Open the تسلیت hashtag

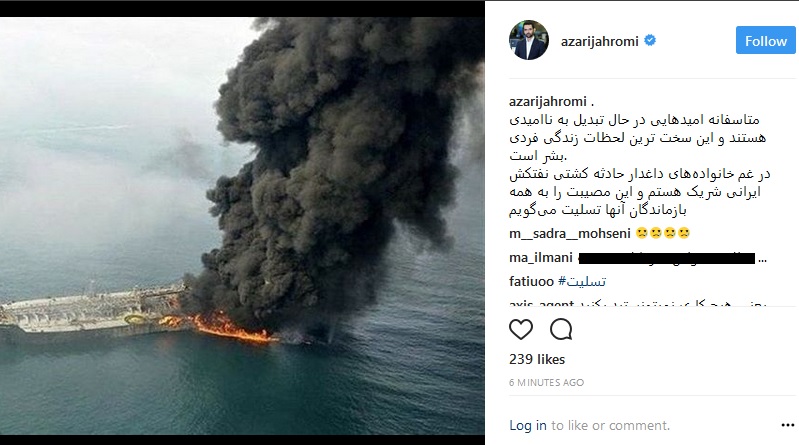point(582,281)
